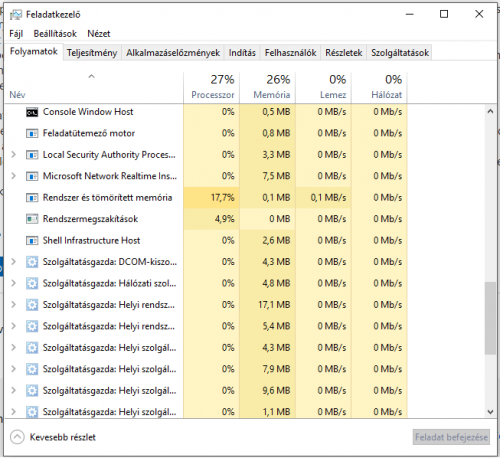Sort by the Név column header

pyautogui.click(x=94, y=87)
